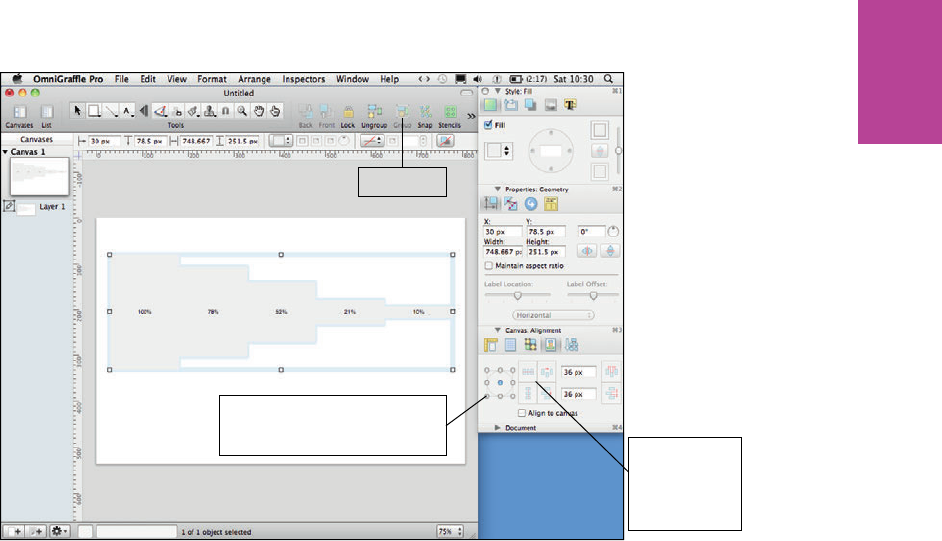Collapse the Style: Fill section
942x541 pixels.
coord(497,91)
